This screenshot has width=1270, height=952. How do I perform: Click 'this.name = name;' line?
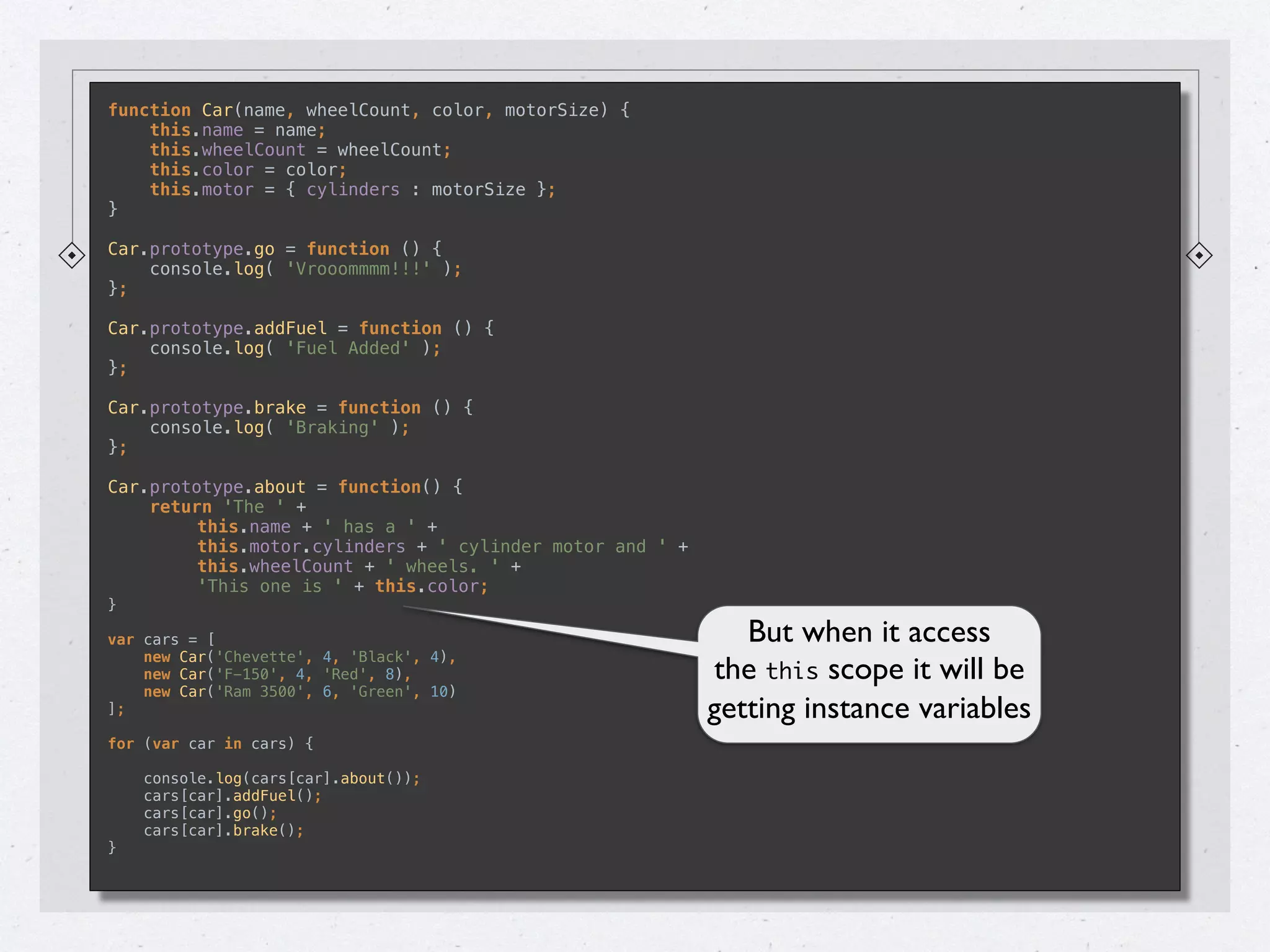click(x=238, y=130)
